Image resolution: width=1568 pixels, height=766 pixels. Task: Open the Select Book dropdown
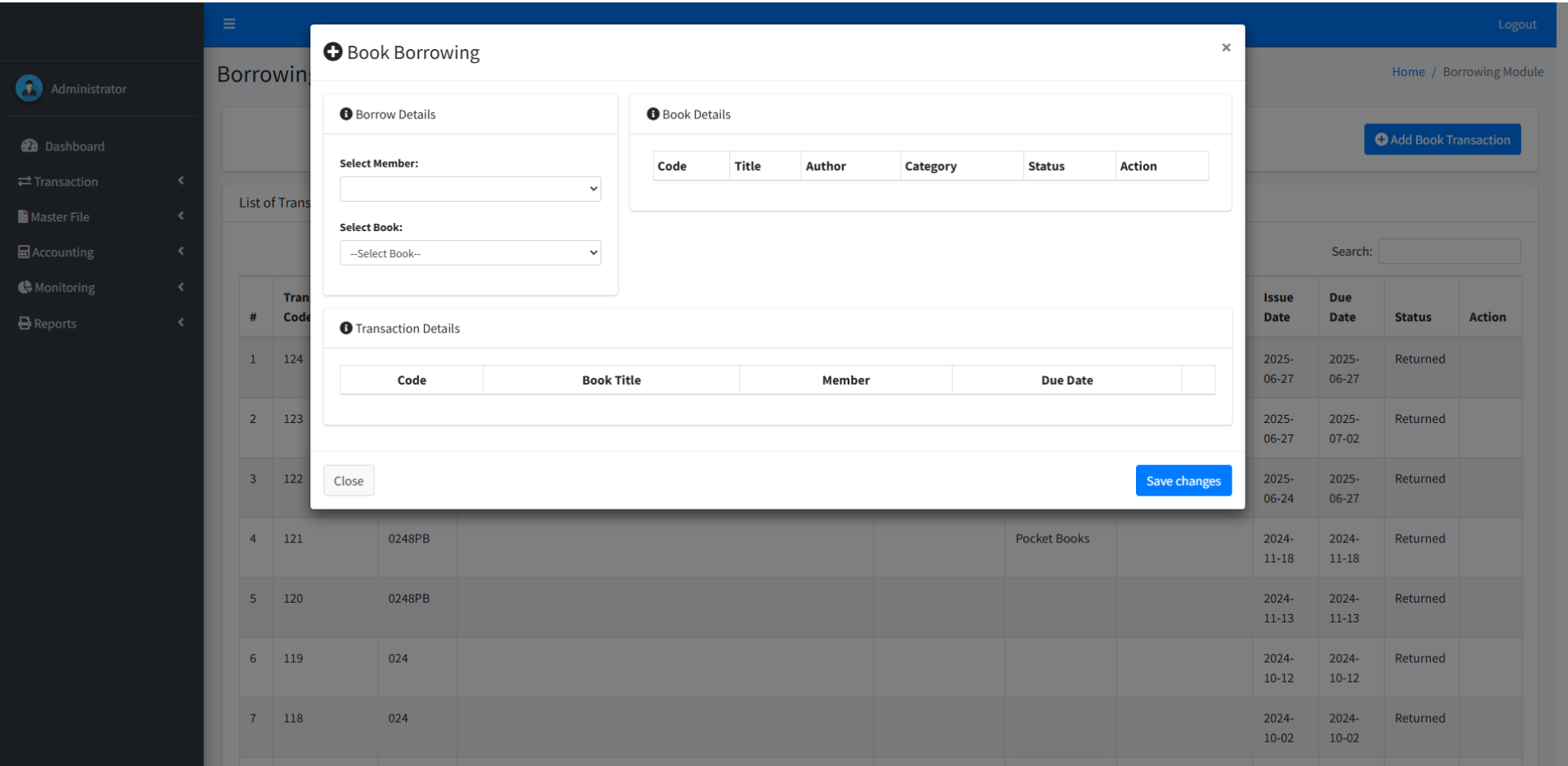[x=470, y=253]
